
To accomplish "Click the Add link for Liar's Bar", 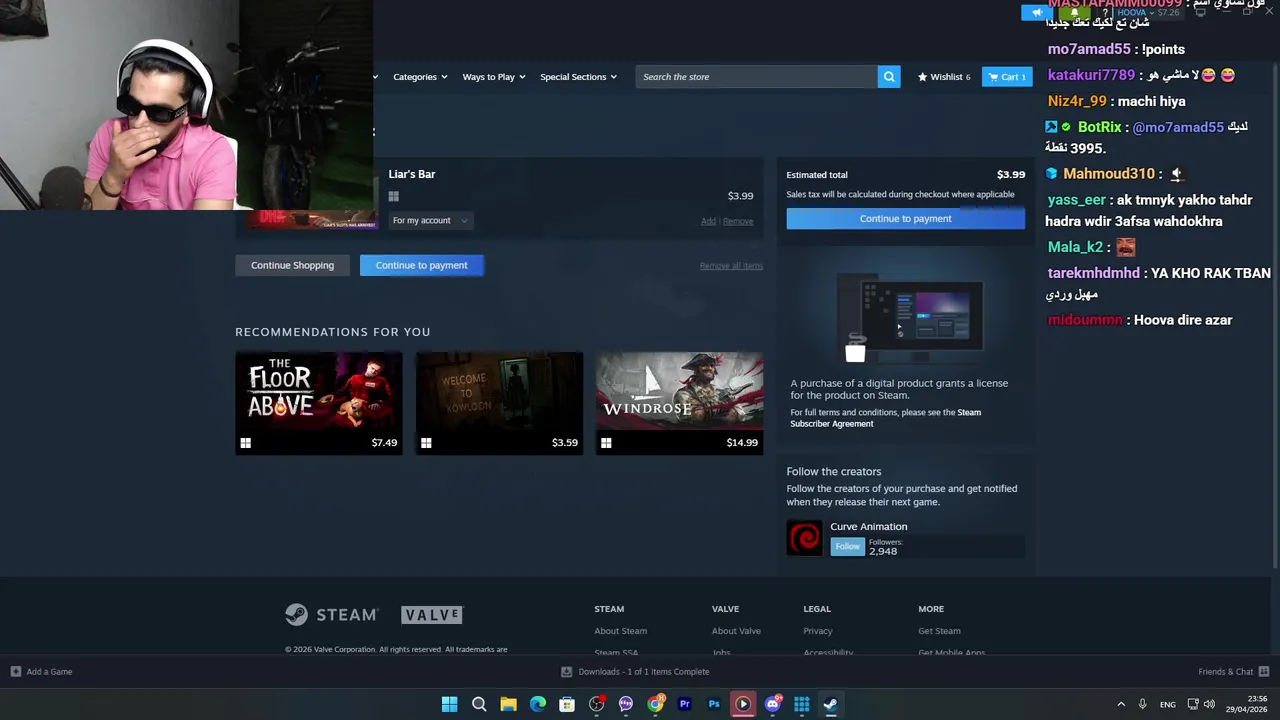I will tap(708, 221).
